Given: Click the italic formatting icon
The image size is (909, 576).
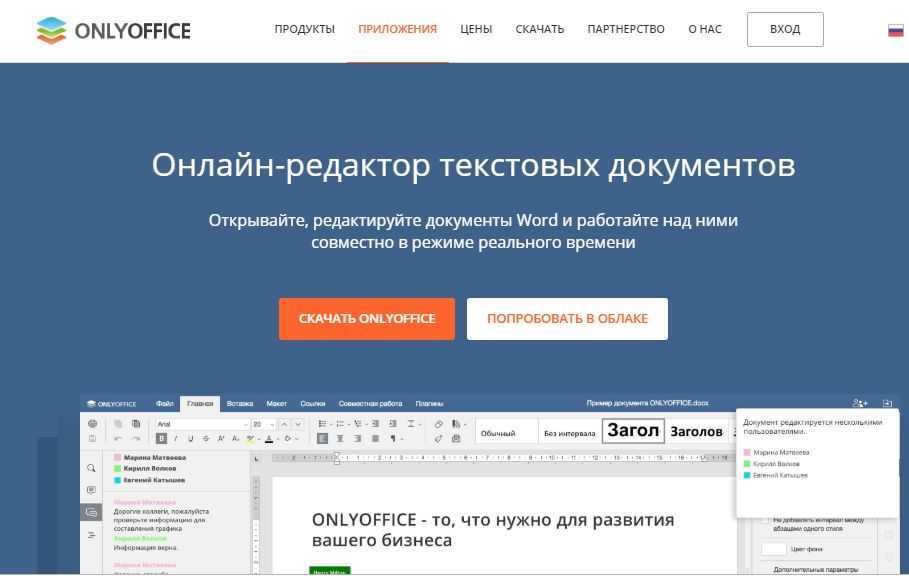Looking at the screenshot, I should click(x=177, y=438).
